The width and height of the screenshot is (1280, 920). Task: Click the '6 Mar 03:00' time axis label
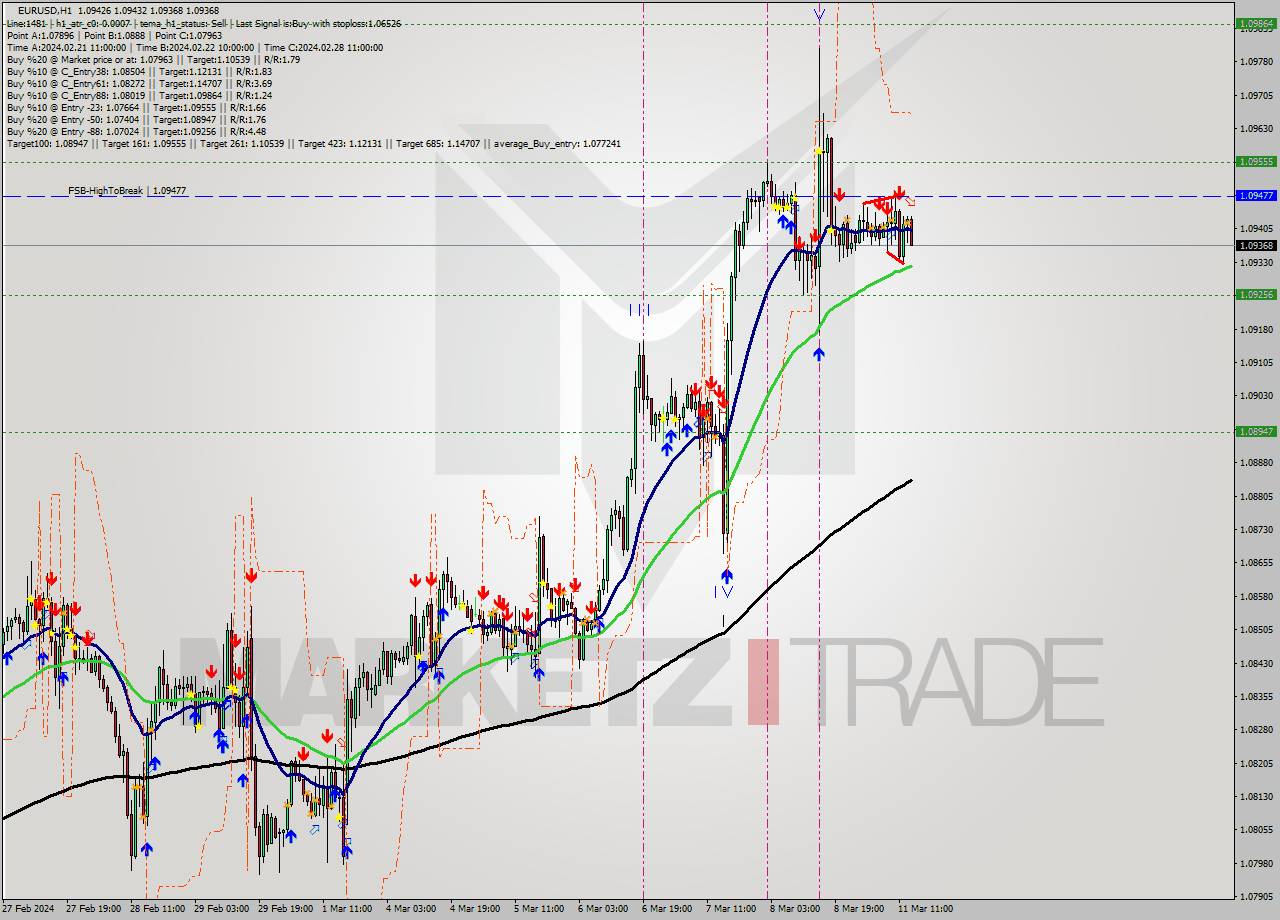click(x=603, y=909)
